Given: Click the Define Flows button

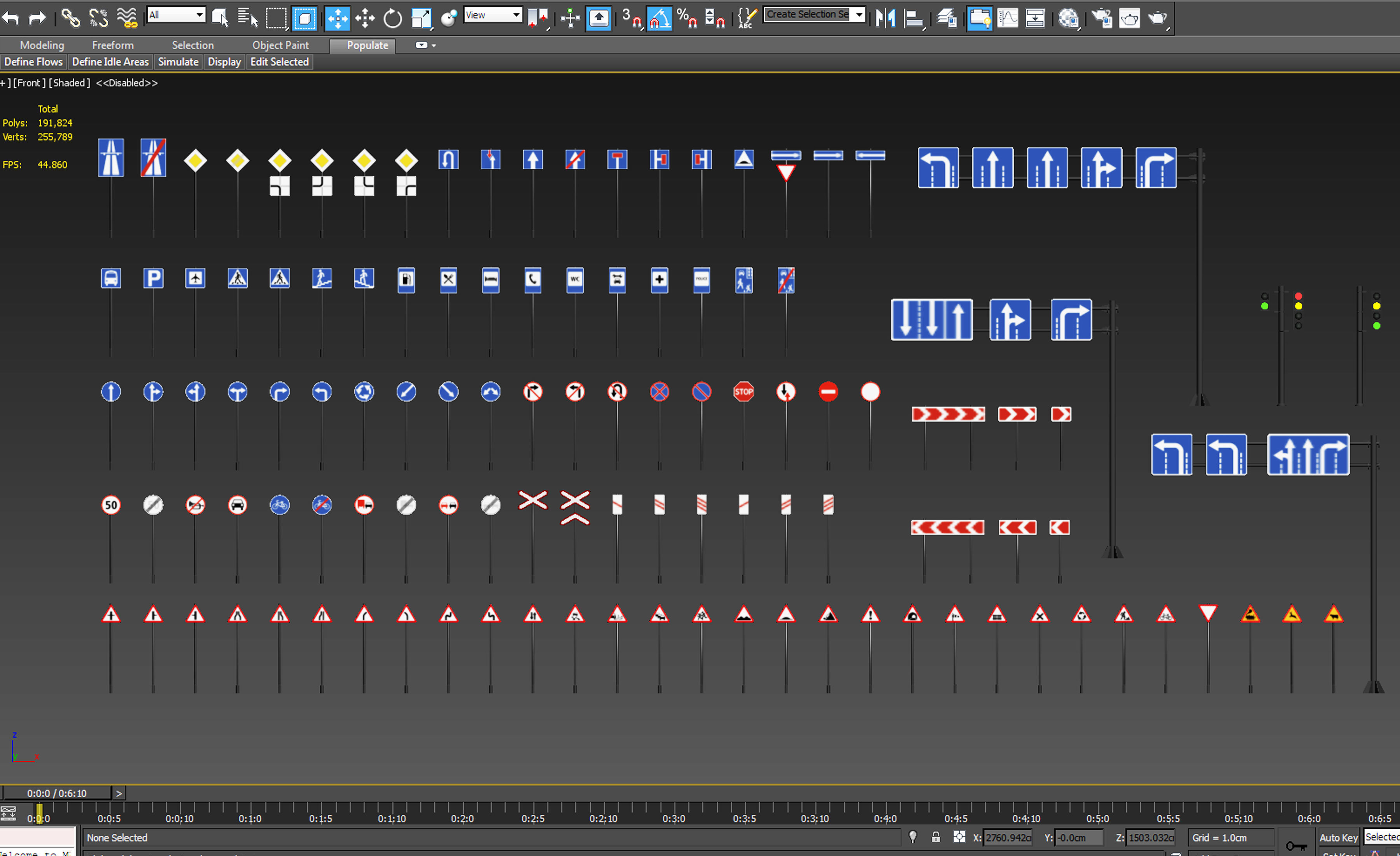Looking at the screenshot, I should [x=33, y=61].
